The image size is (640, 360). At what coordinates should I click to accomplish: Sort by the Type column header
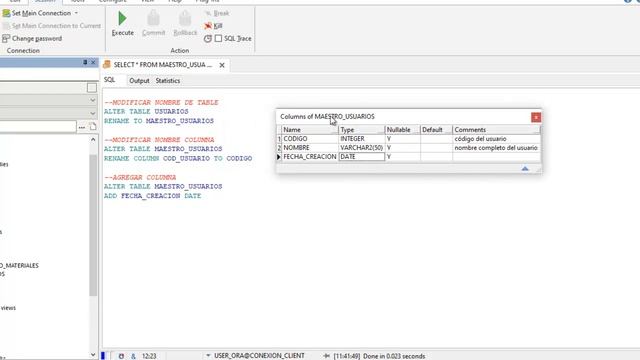(x=362, y=130)
